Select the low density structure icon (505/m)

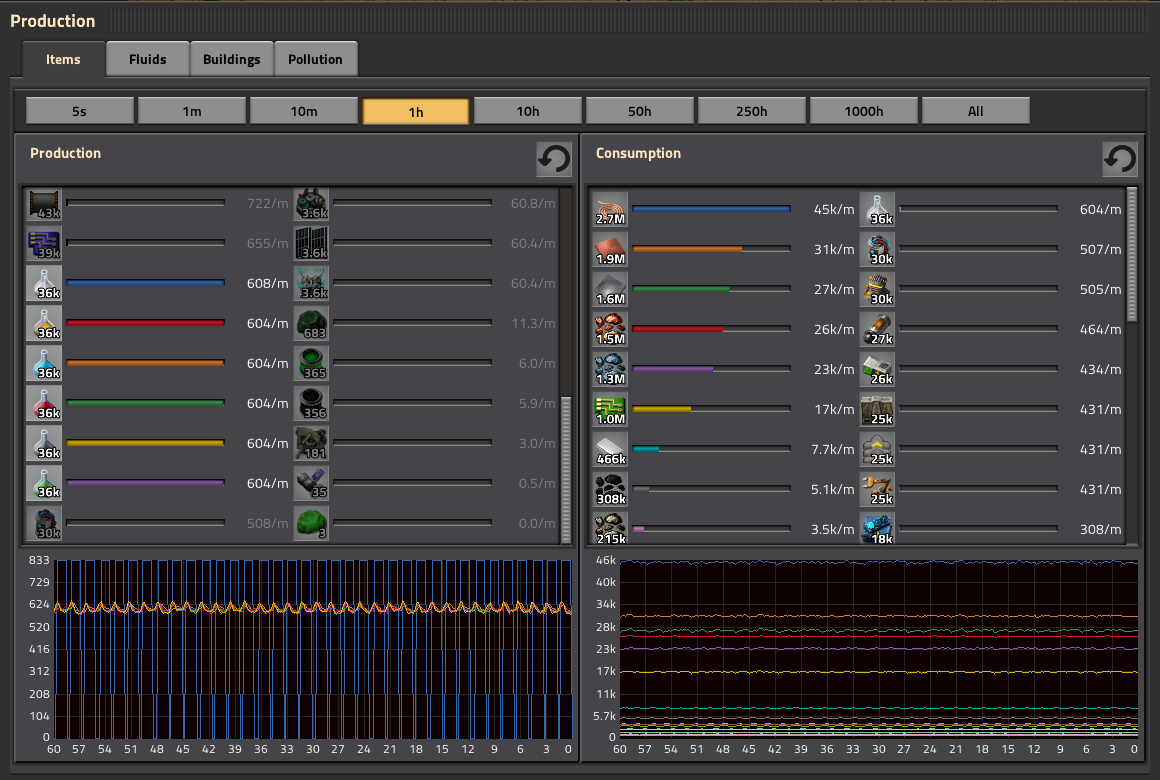point(877,289)
